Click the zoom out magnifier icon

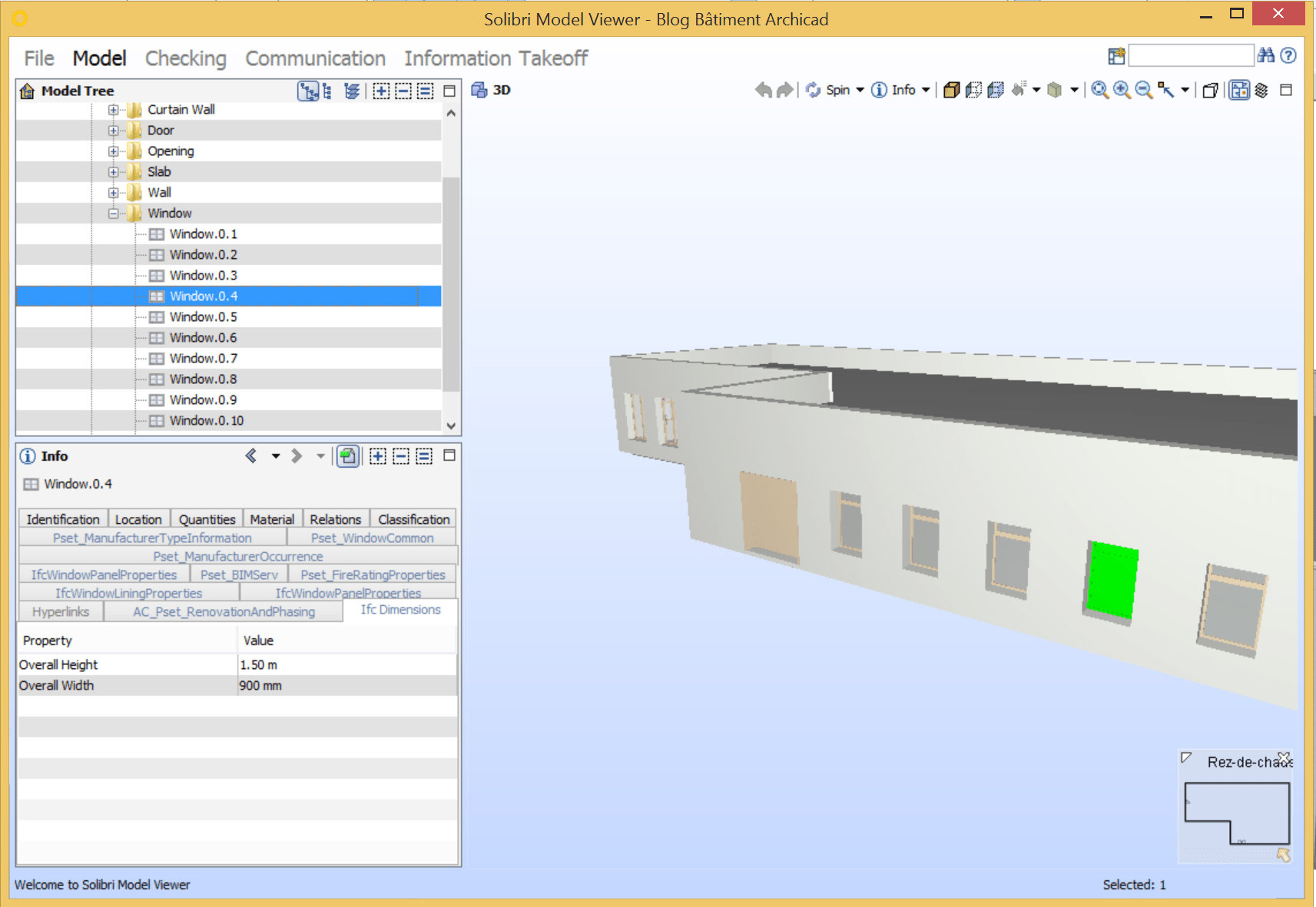pyautogui.click(x=1144, y=90)
